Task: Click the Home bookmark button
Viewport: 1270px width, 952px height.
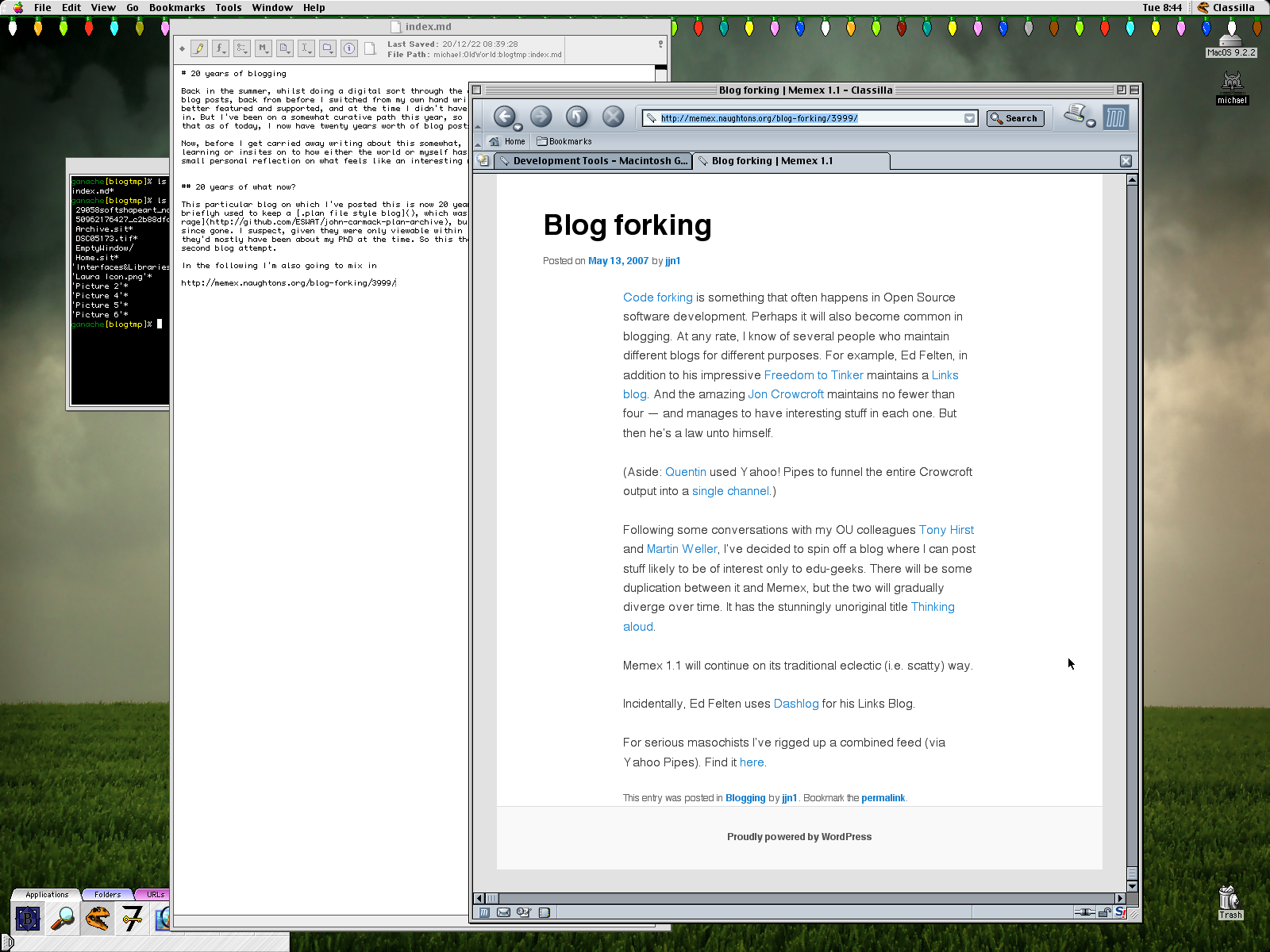Action: 507,141
